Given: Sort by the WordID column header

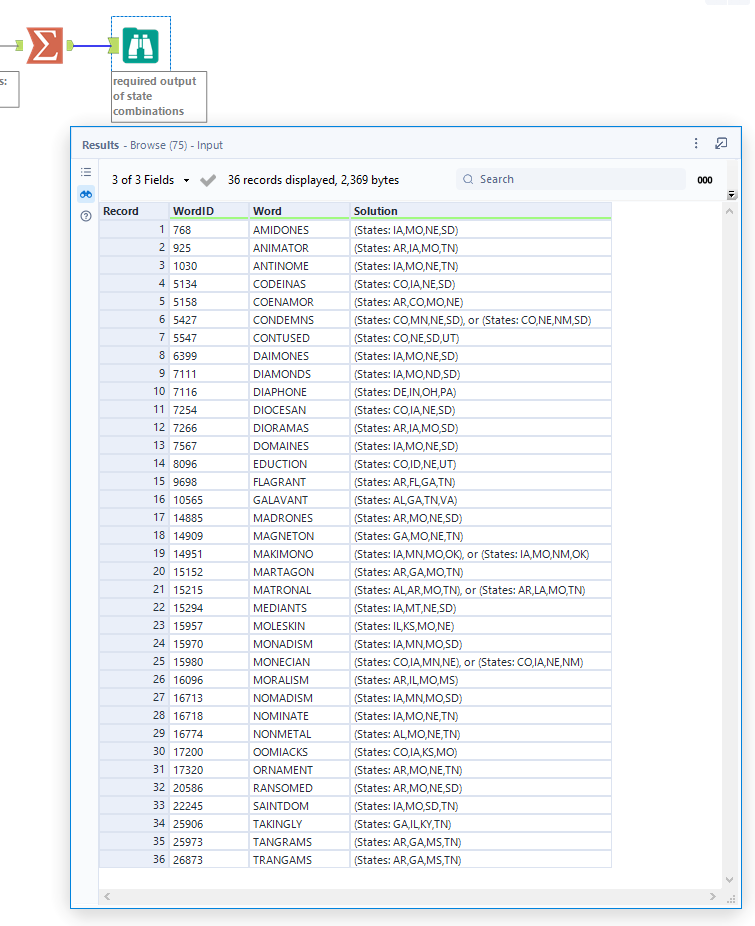Looking at the screenshot, I should pyautogui.click(x=209, y=211).
